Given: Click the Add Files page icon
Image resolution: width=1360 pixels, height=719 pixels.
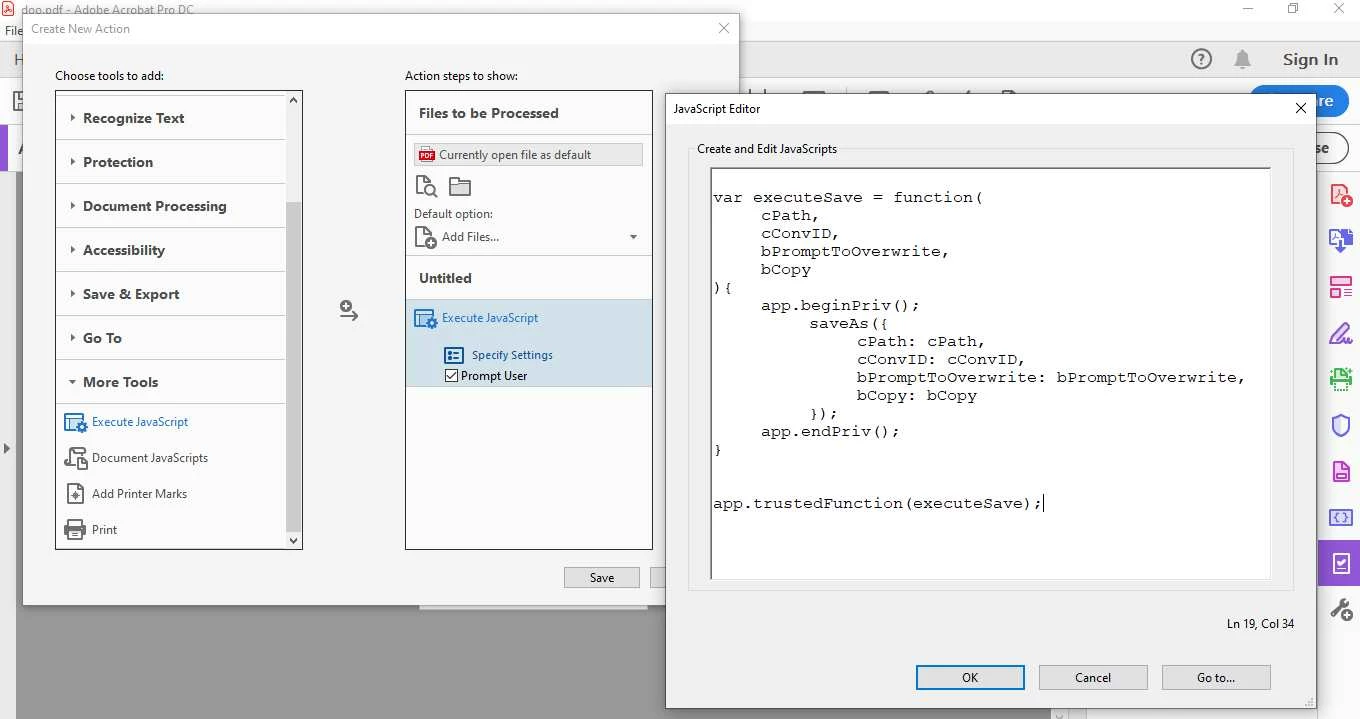Looking at the screenshot, I should coord(425,237).
